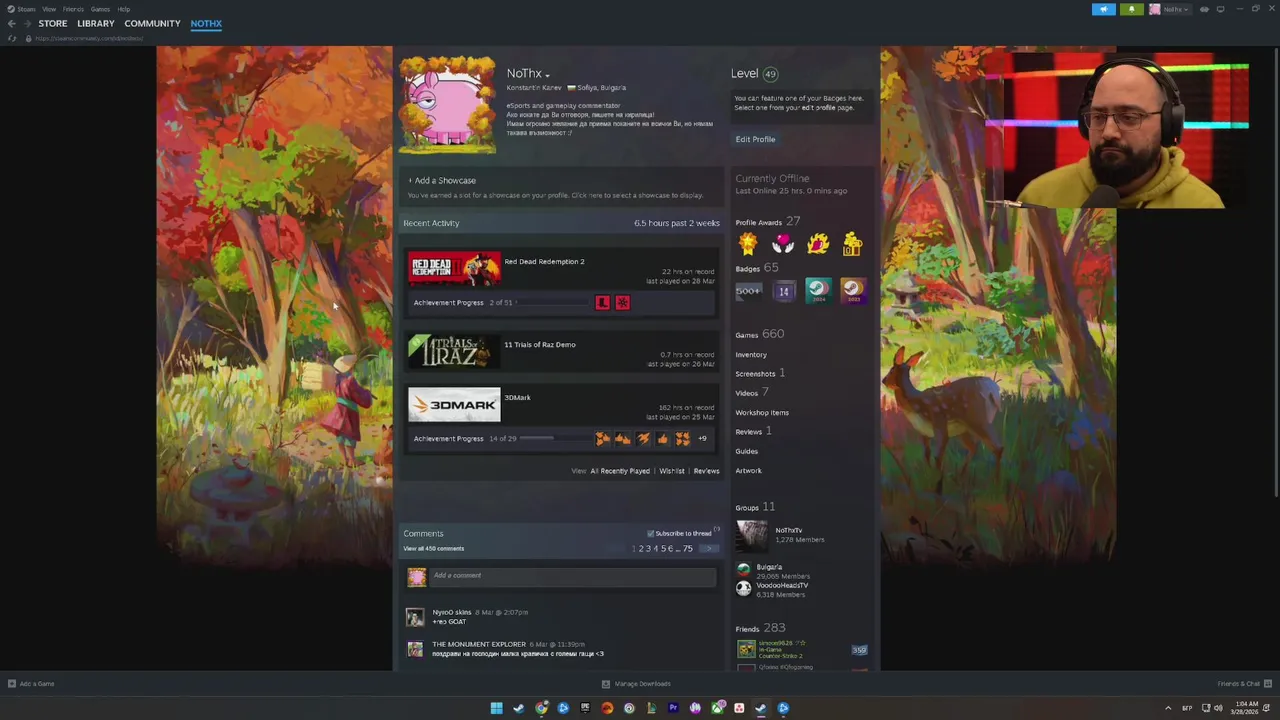Open the View menu
Viewport: 1280px width, 720px height.
tap(49, 9)
